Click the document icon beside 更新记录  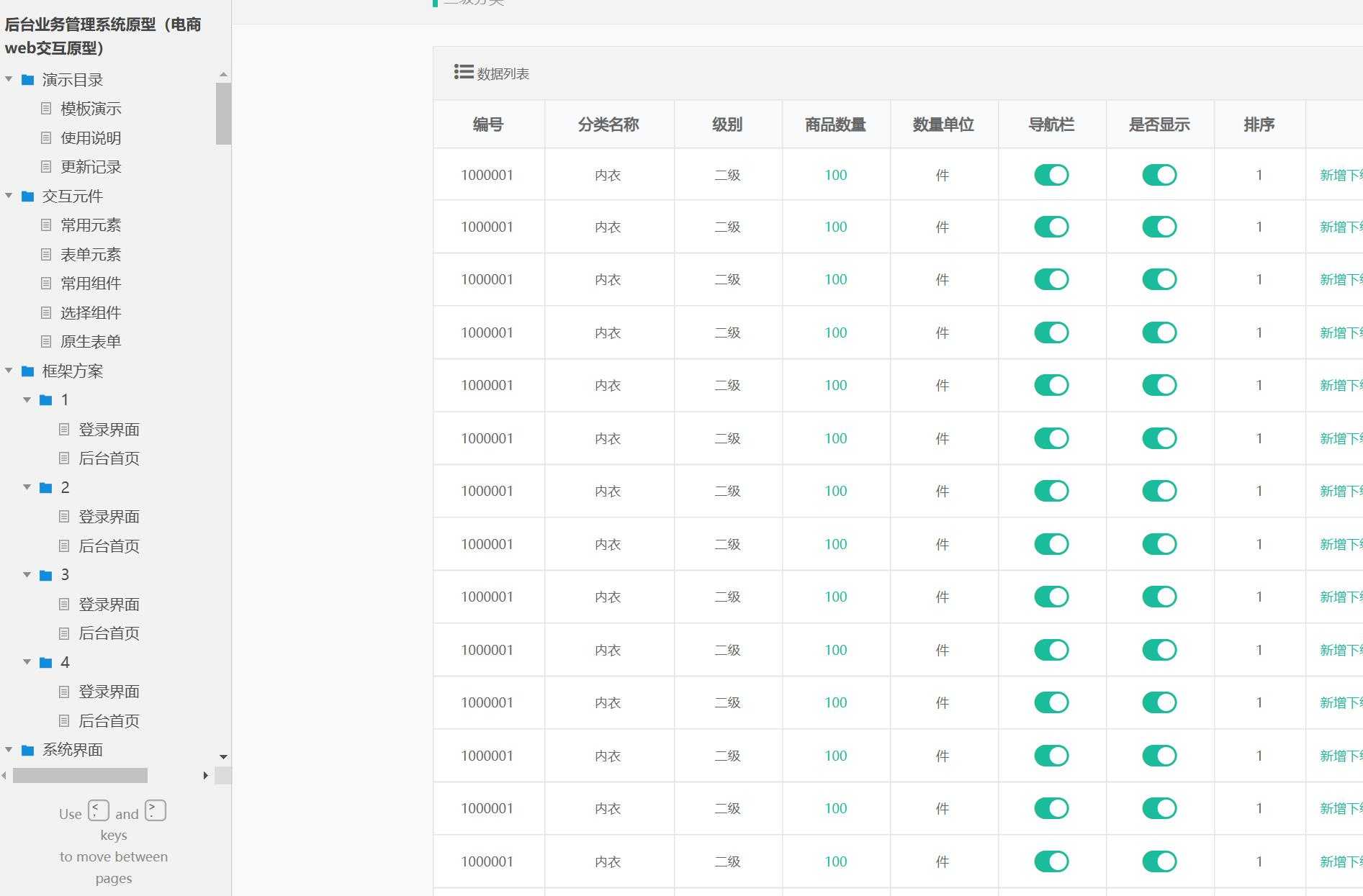45,167
